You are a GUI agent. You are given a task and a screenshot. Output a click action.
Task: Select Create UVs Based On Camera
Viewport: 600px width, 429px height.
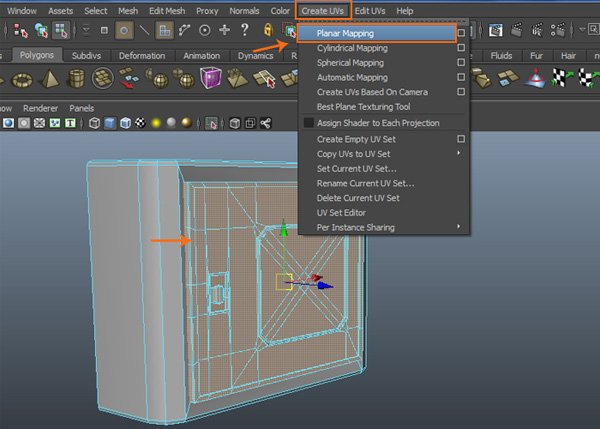point(372,92)
